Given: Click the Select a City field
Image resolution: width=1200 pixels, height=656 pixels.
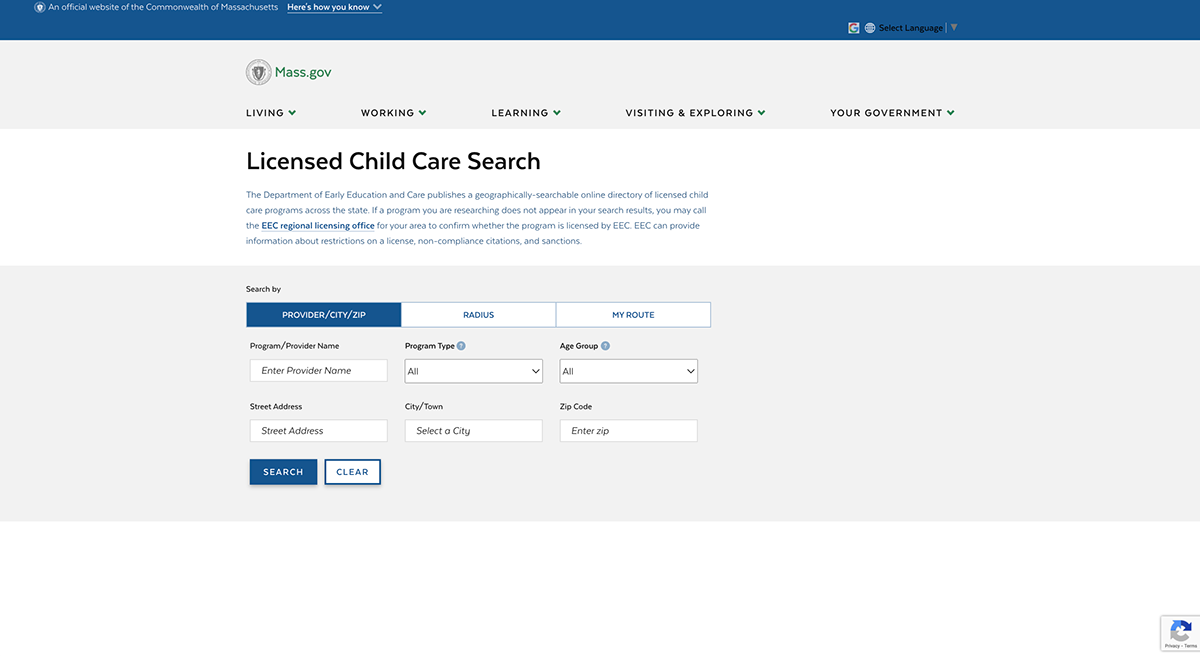Looking at the screenshot, I should click(x=474, y=431).
